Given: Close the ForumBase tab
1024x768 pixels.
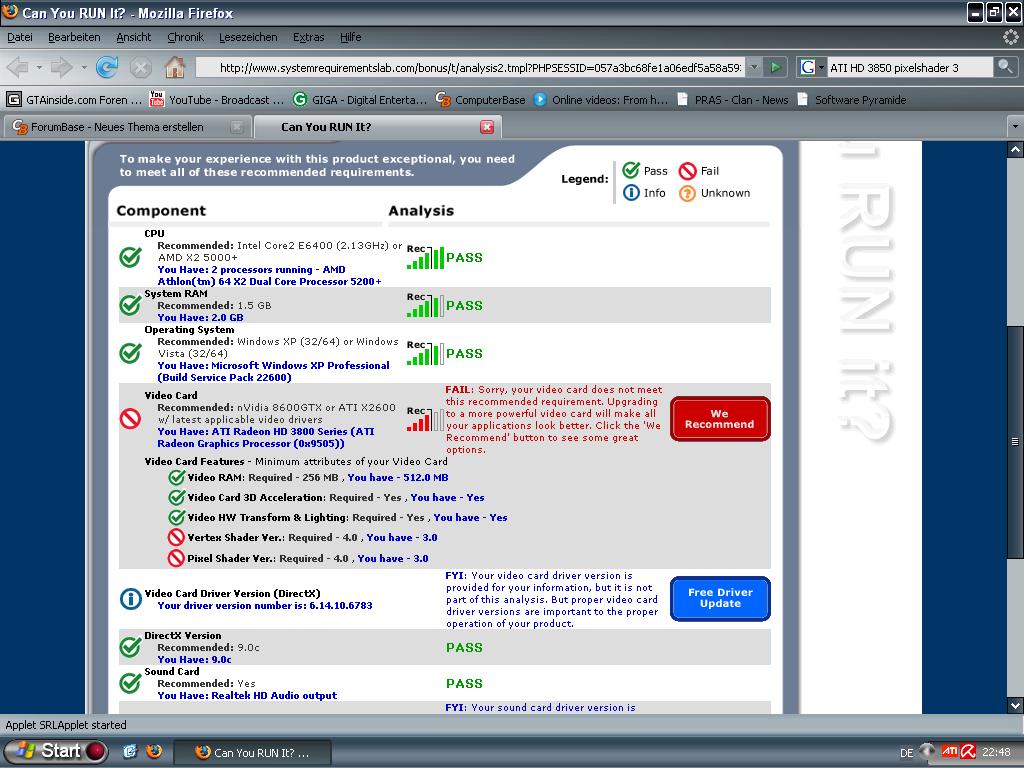Looking at the screenshot, I should (x=237, y=127).
